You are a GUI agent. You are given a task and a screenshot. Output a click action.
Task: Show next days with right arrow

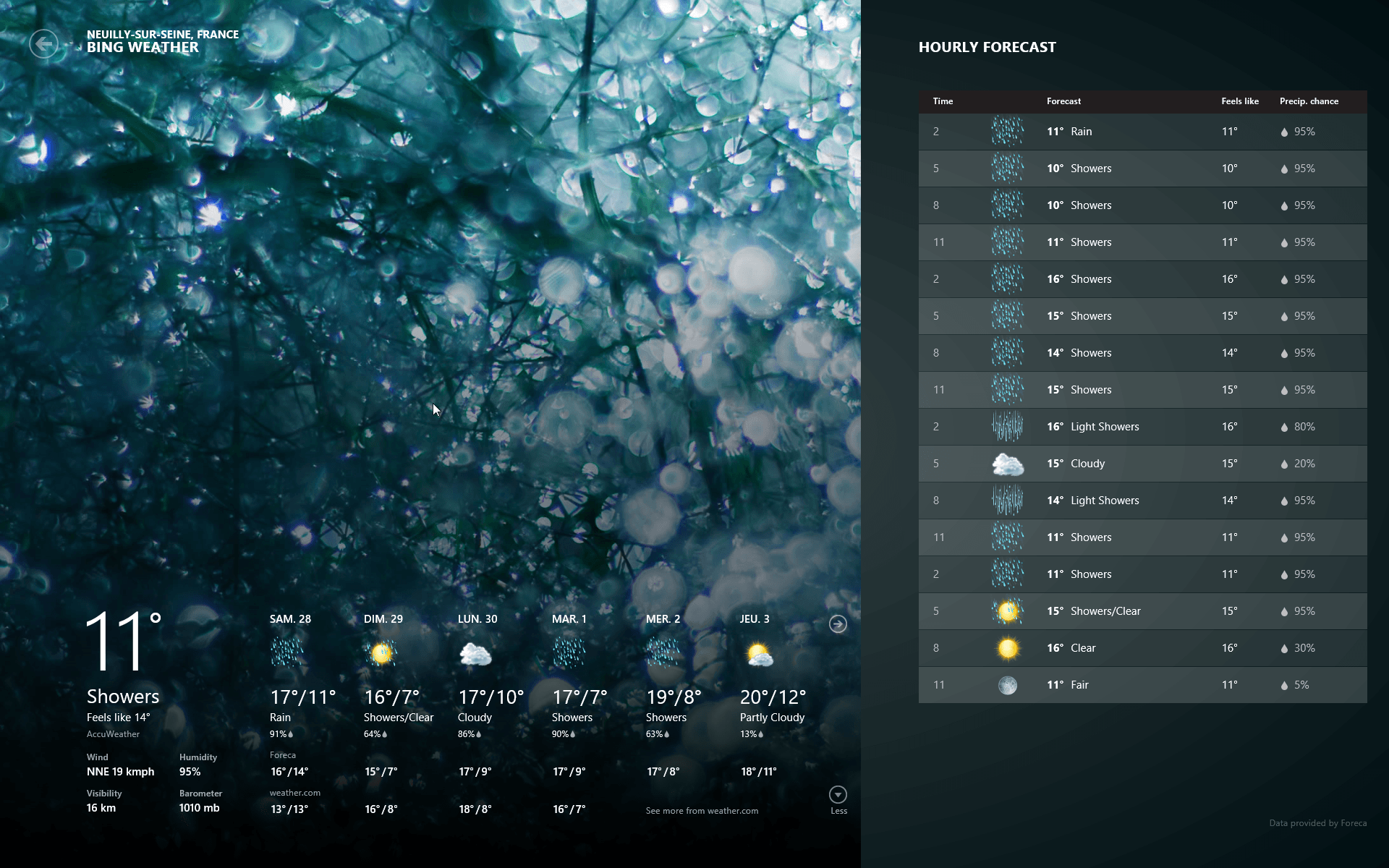(838, 624)
